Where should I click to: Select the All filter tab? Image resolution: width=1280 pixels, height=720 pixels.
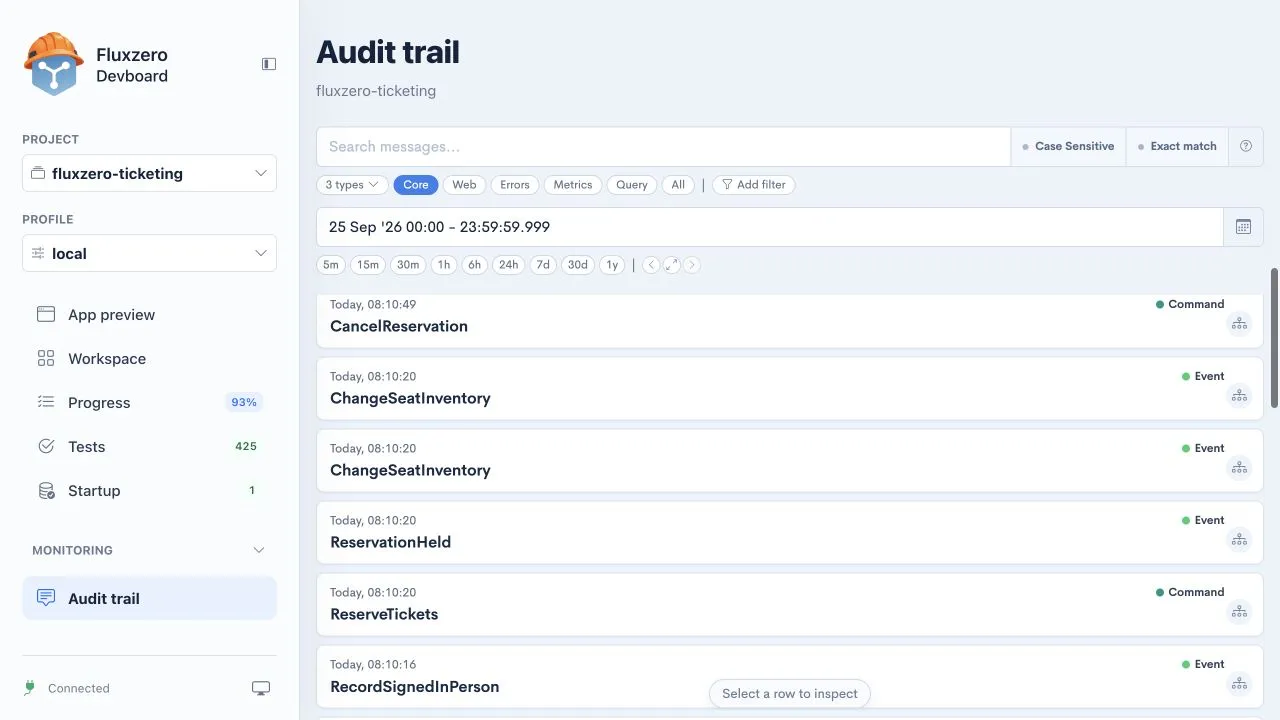pyautogui.click(x=678, y=185)
